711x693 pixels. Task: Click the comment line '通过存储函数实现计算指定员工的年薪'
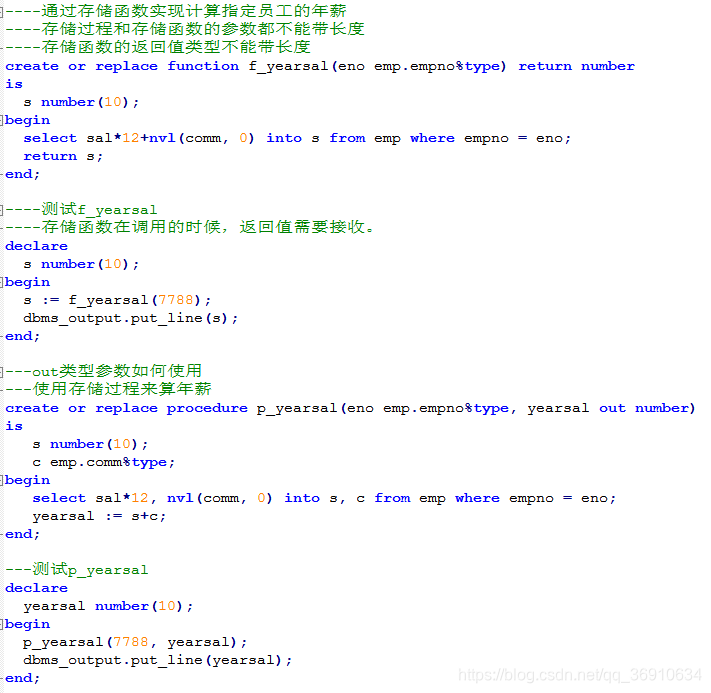click(x=176, y=10)
